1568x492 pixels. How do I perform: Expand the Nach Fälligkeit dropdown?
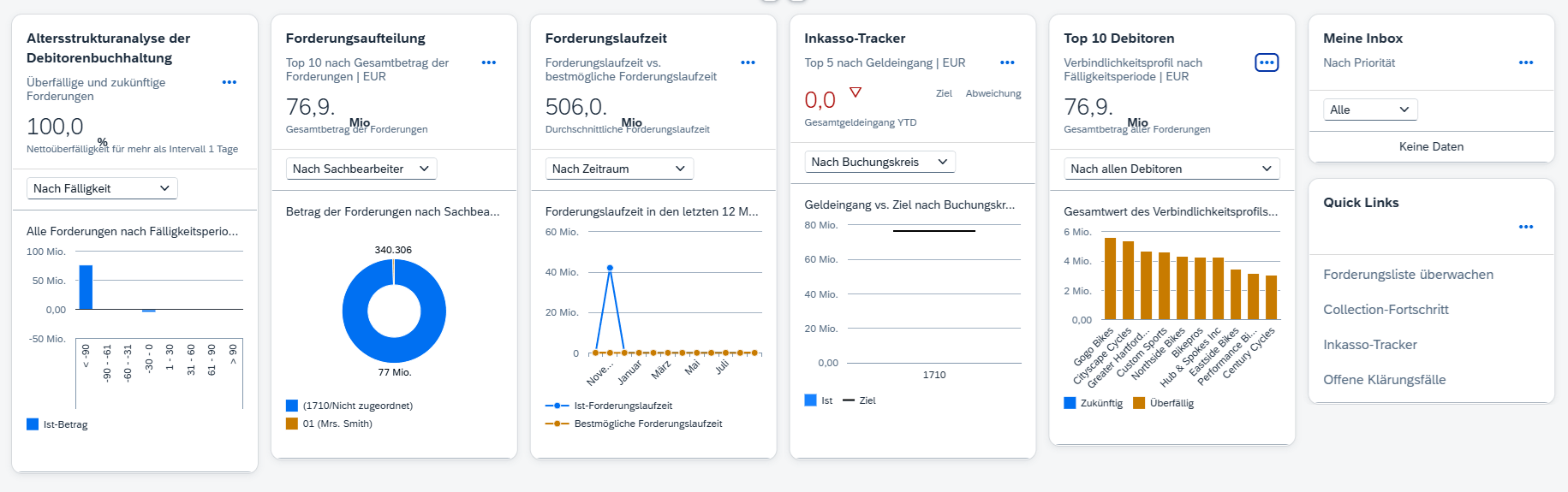102,188
